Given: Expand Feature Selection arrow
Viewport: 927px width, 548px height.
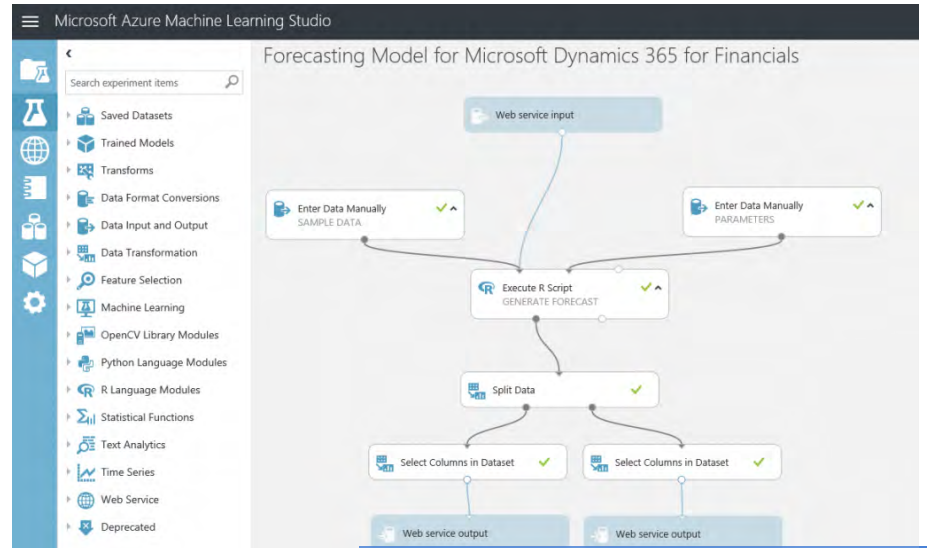Looking at the screenshot, I should [69, 280].
